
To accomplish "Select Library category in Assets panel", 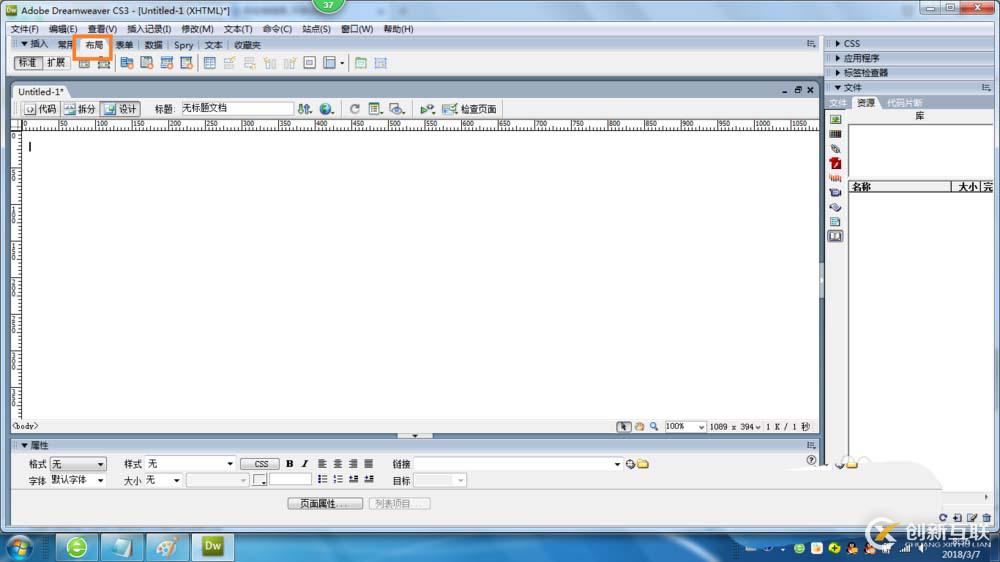I will tap(835, 237).
